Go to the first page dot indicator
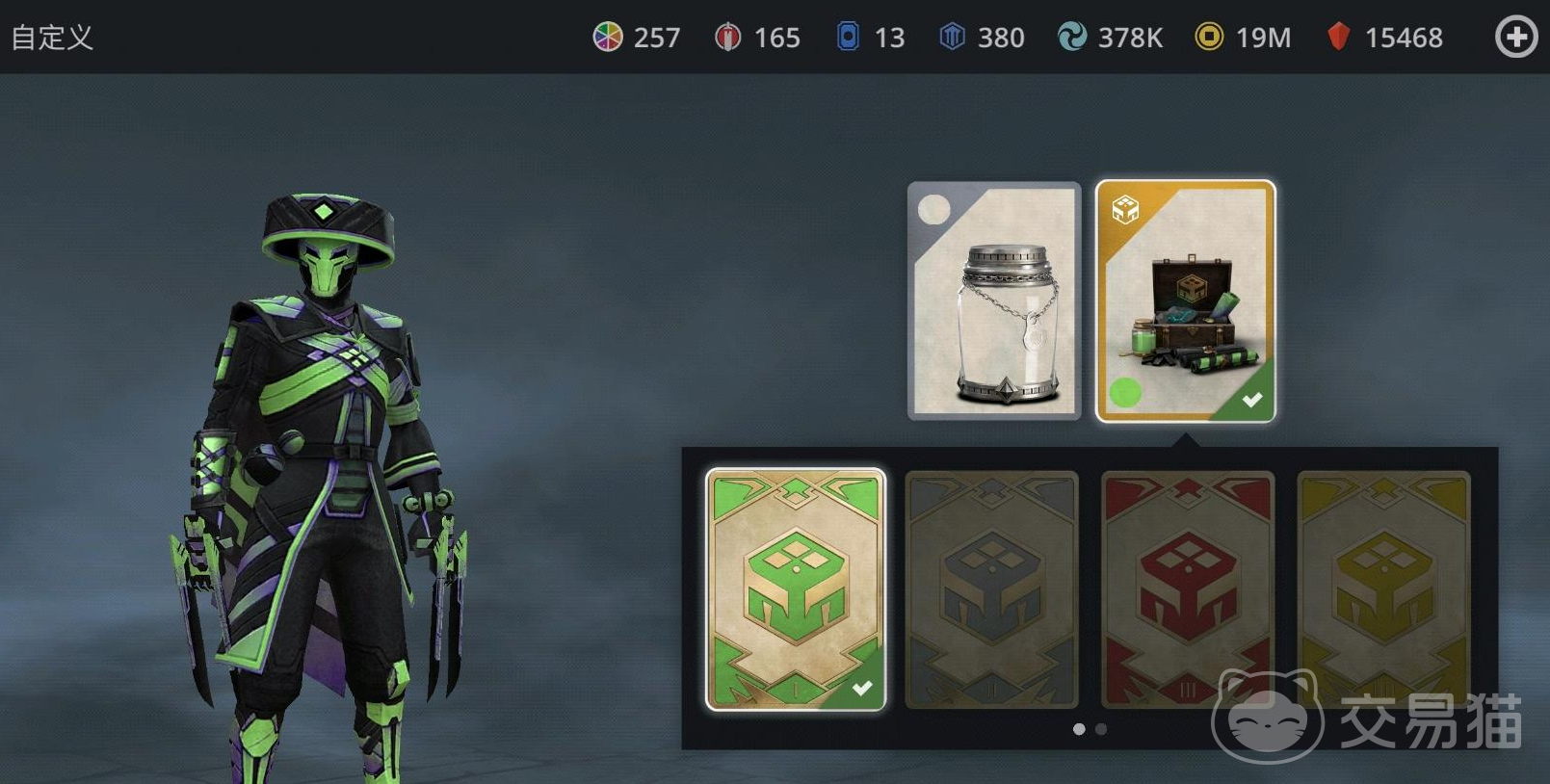The height and width of the screenshot is (784, 1550). [1079, 729]
